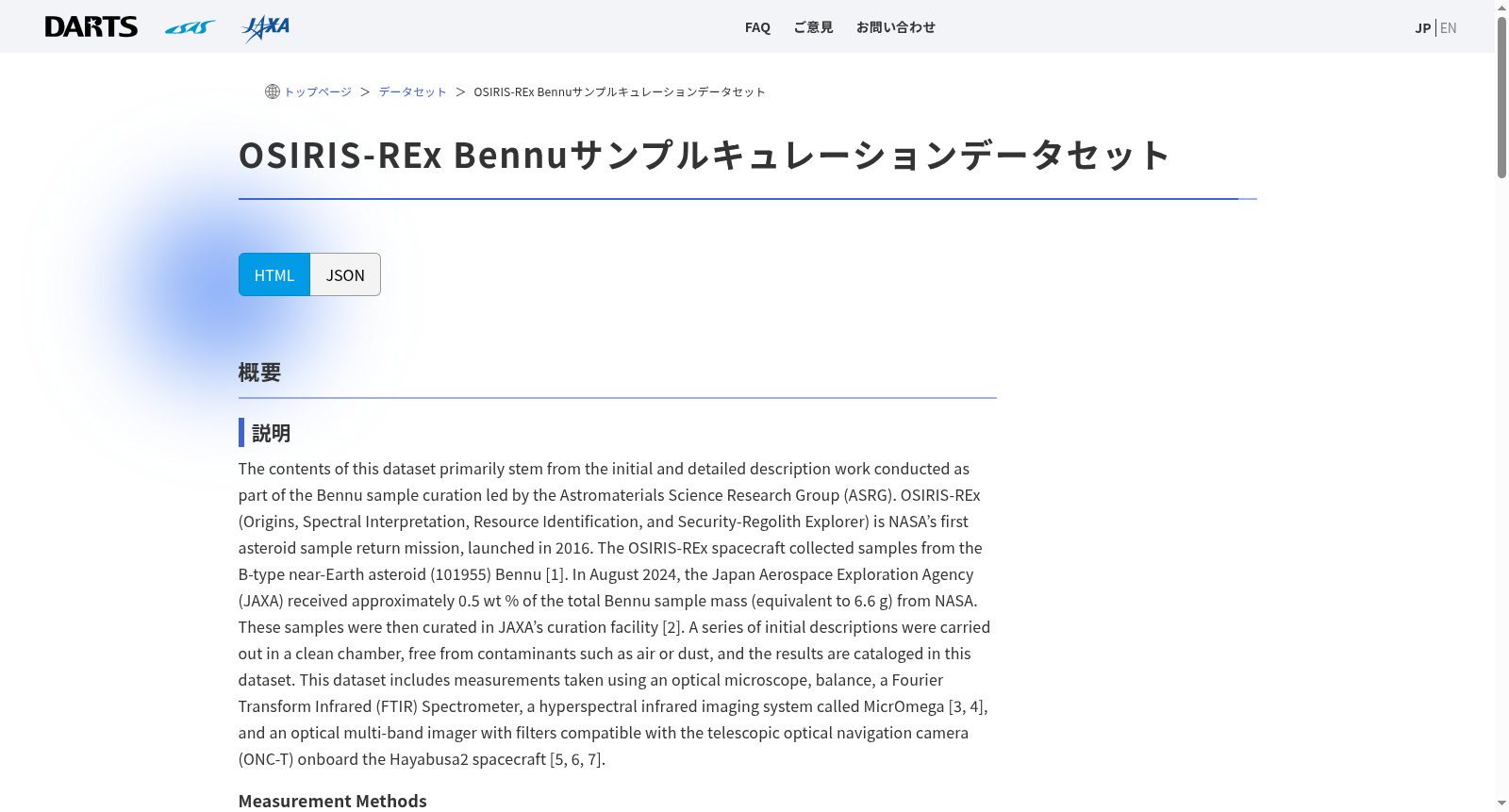The width and height of the screenshot is (1509, 812).
Task: Click the 説明 subsection heading
Action: pos(271,433)
